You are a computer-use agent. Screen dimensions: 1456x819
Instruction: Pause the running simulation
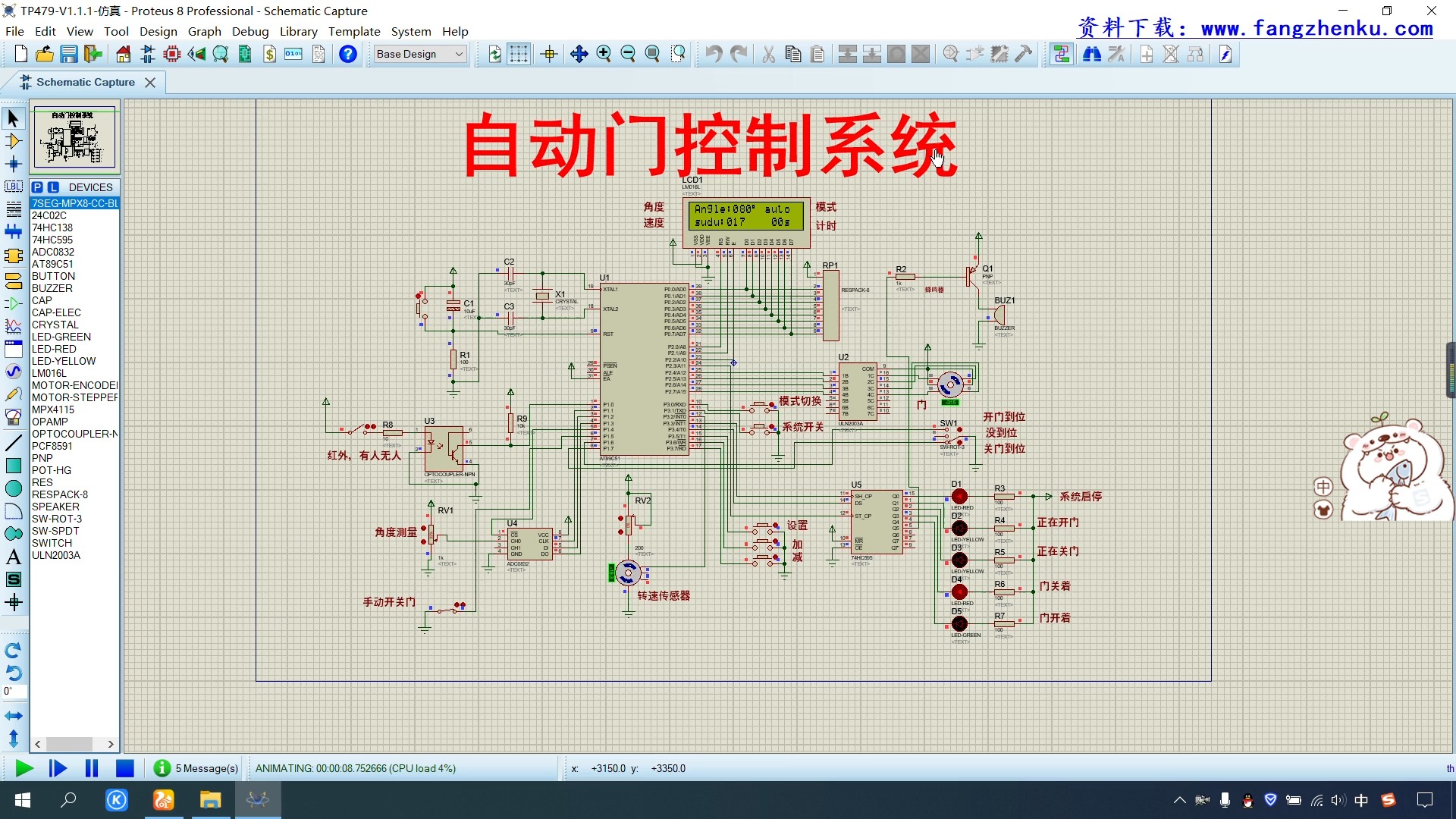point(92,768)
